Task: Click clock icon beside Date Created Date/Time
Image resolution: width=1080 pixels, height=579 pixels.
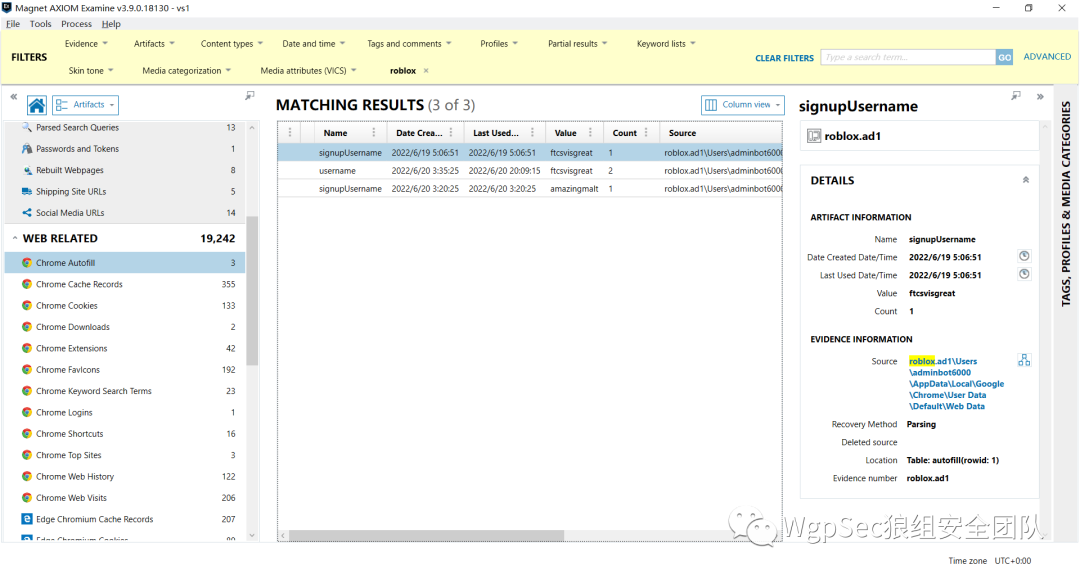Action: pos(1024,256)
